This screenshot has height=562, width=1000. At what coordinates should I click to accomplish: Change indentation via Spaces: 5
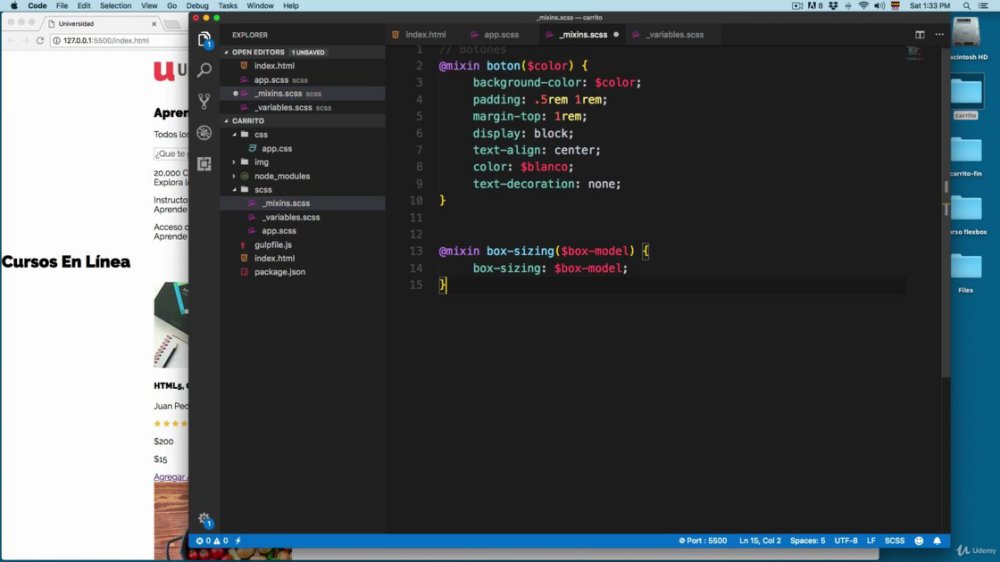[x=807, y=541]
